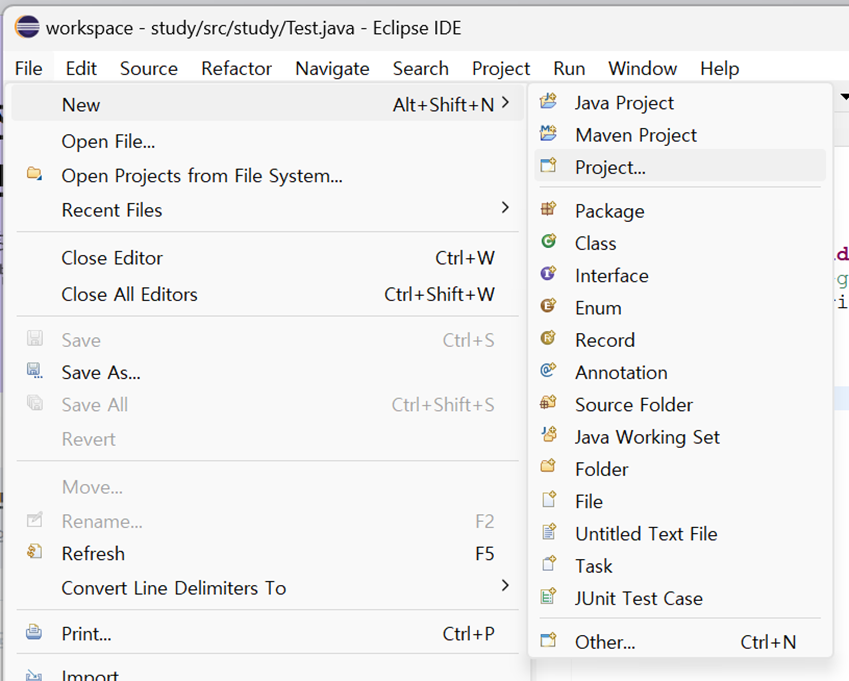Click the JUnit Test Case icon
Image resolution: width=849 pixels, height=681 pixels.
point(548,596)
